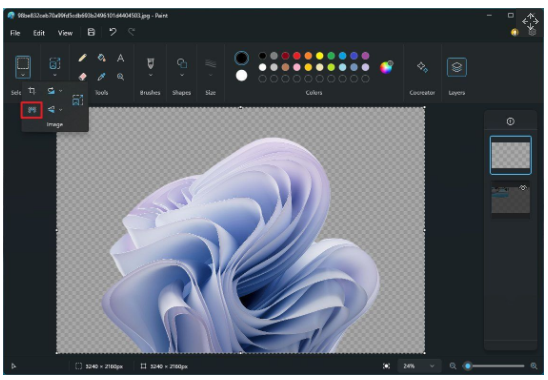Open the selection options dropdown arrow
Screen dimensions: 548x380
pyautogui.click(x=23, y=75)
